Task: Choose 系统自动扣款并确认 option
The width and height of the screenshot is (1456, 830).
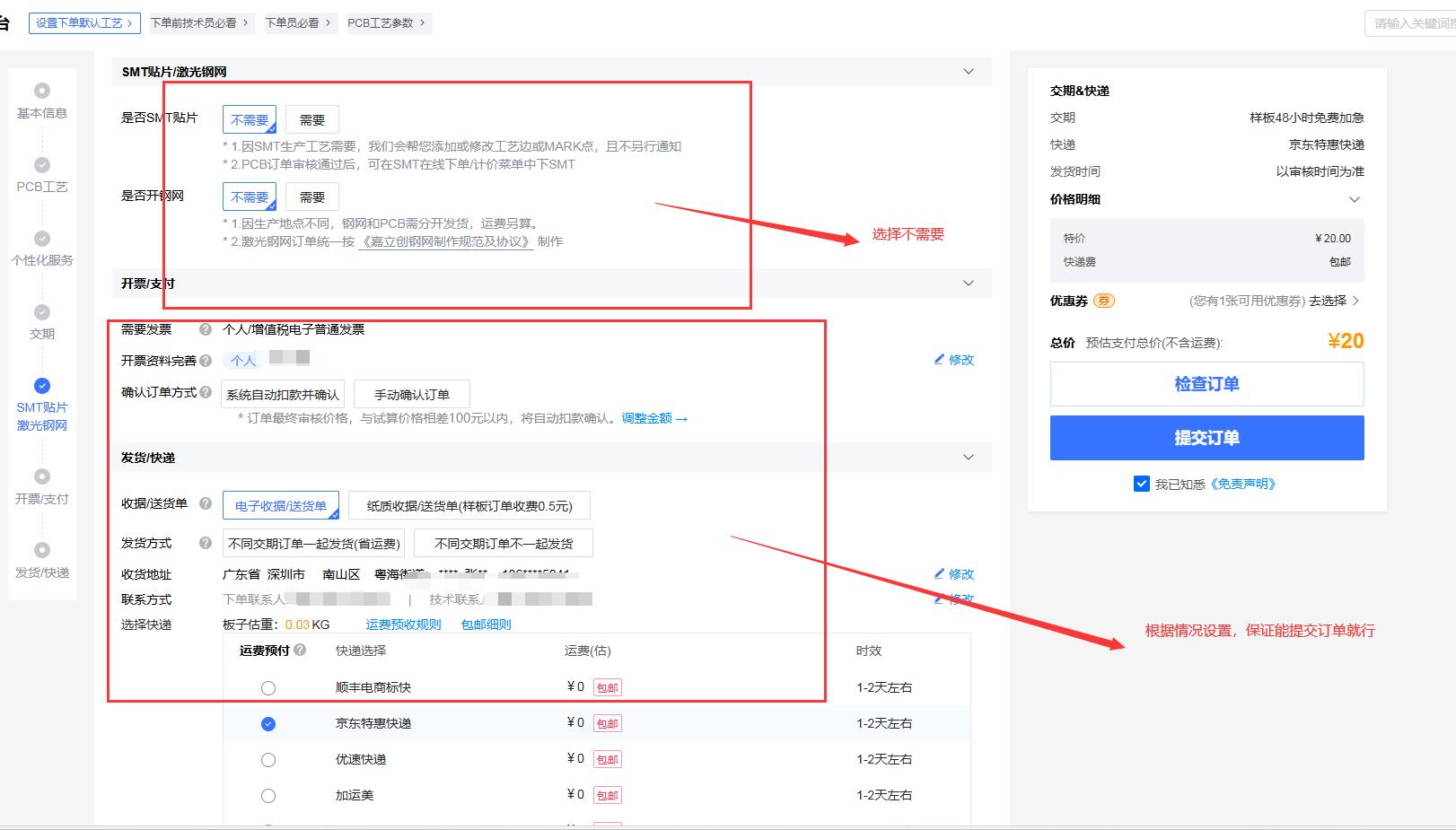Action: point(283,394)
